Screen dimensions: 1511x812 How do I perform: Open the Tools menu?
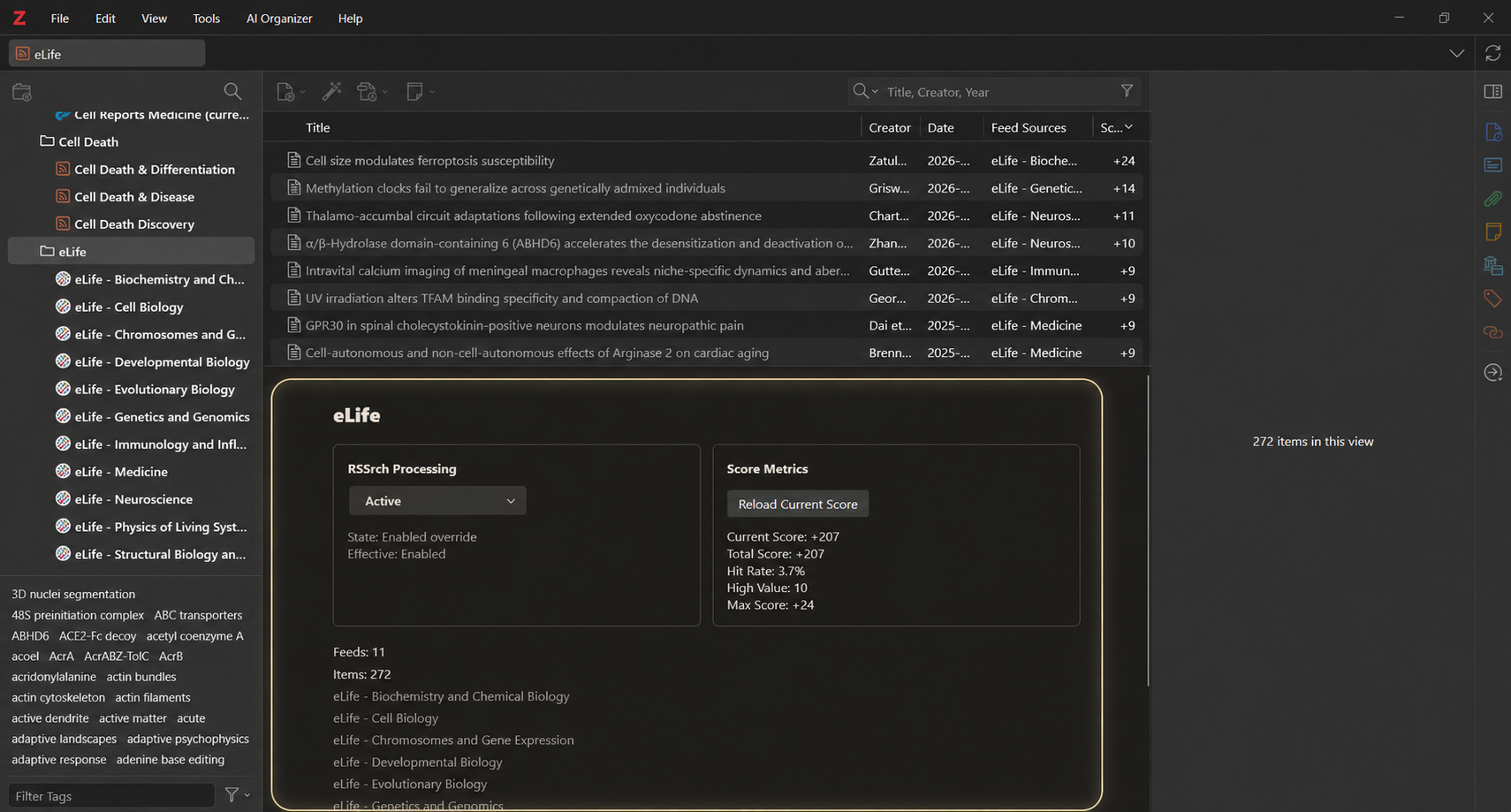(x=206, y=18)
